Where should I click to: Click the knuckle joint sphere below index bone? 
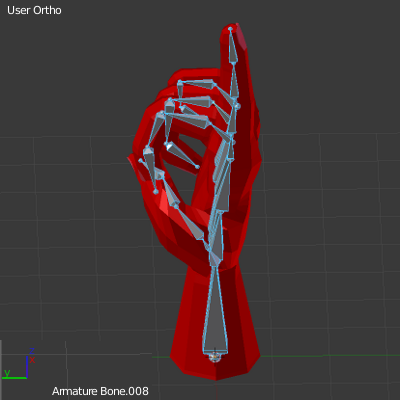(237, 106)
